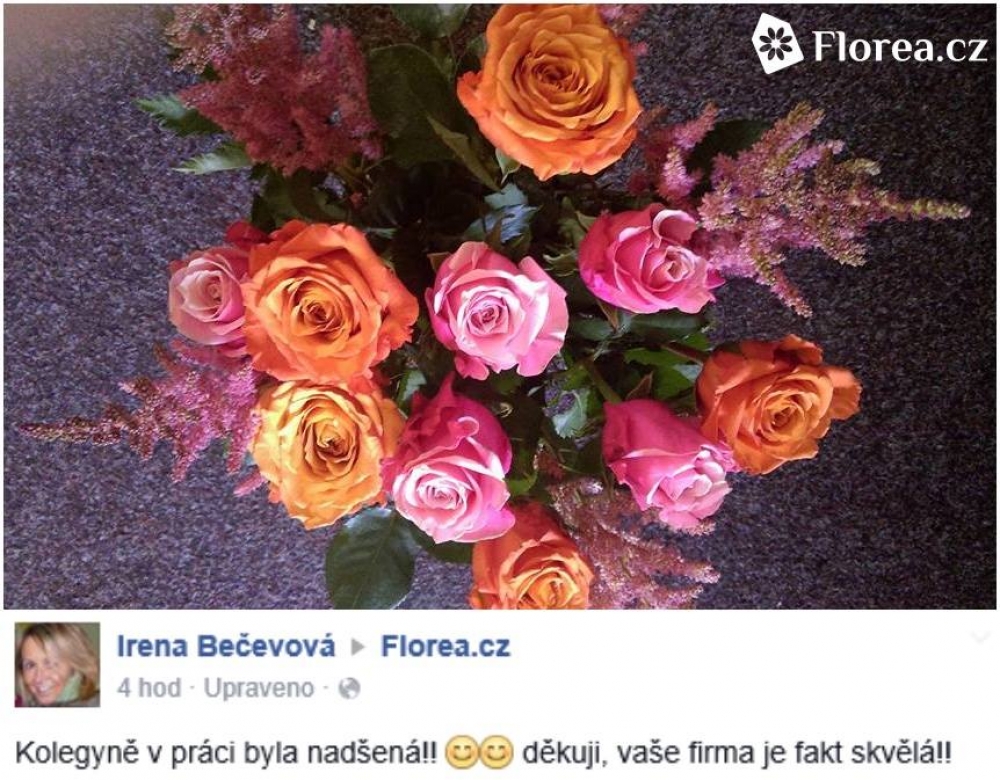Select the text "Kolegyně v práci byla nadšená!!"
Image resolution: width=1000 pixels, height=780 pixels.
pos(226,753)
